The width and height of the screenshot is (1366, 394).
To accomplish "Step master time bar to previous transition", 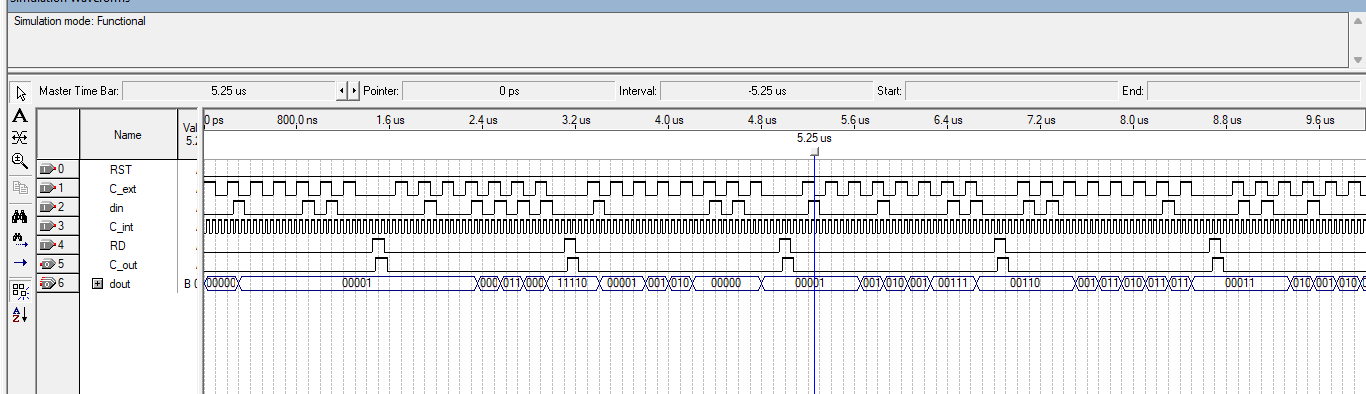I will click(342, 91).
